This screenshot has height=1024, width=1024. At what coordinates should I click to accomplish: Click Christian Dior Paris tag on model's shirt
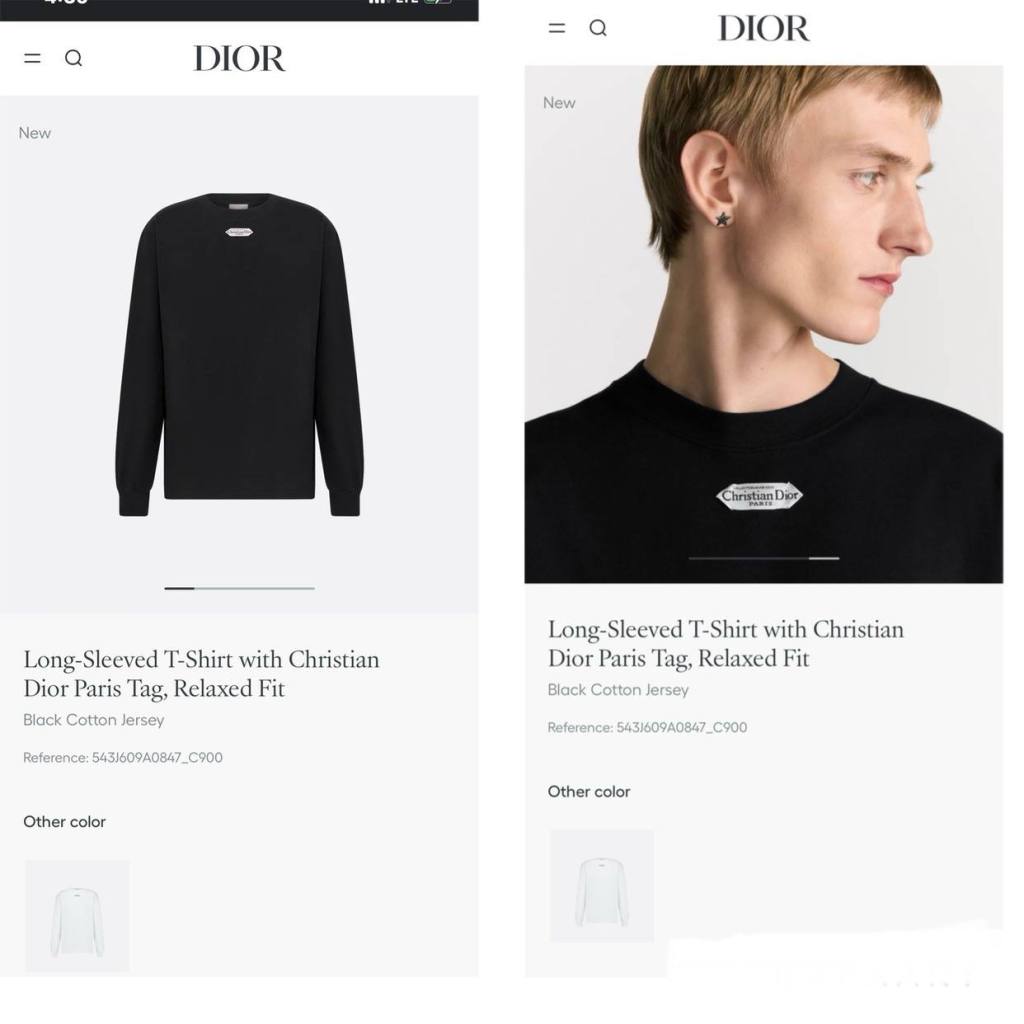pyautogui.click(x=761, y=495)
